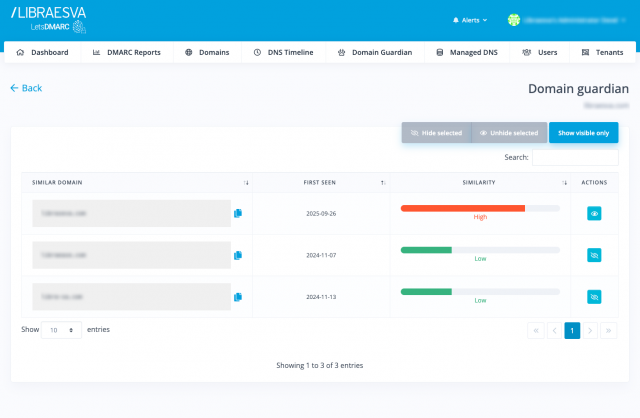The height and width of the screenshot is (418, 640).
Task: Copy the domain first seen 2025-09-26
Action: point(238,213)
